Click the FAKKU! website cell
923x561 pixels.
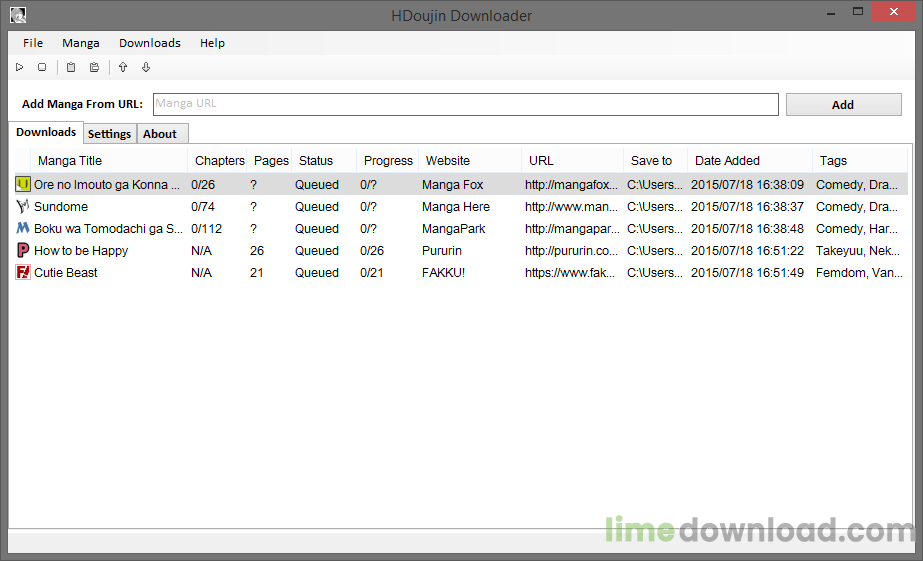443,273
